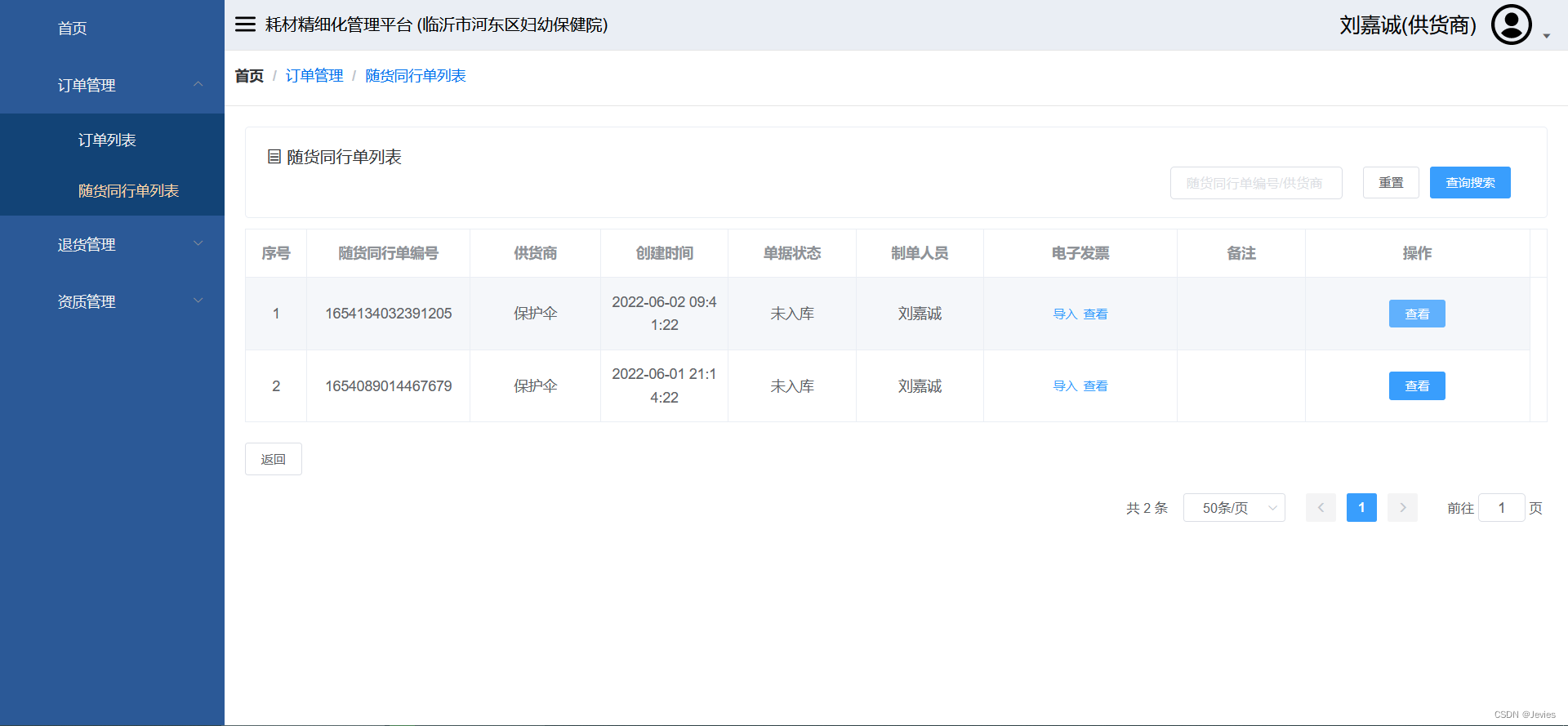Click the 单据状态 column header
Viewport: 1568px width, 726px height.
(x=792, y=253)
